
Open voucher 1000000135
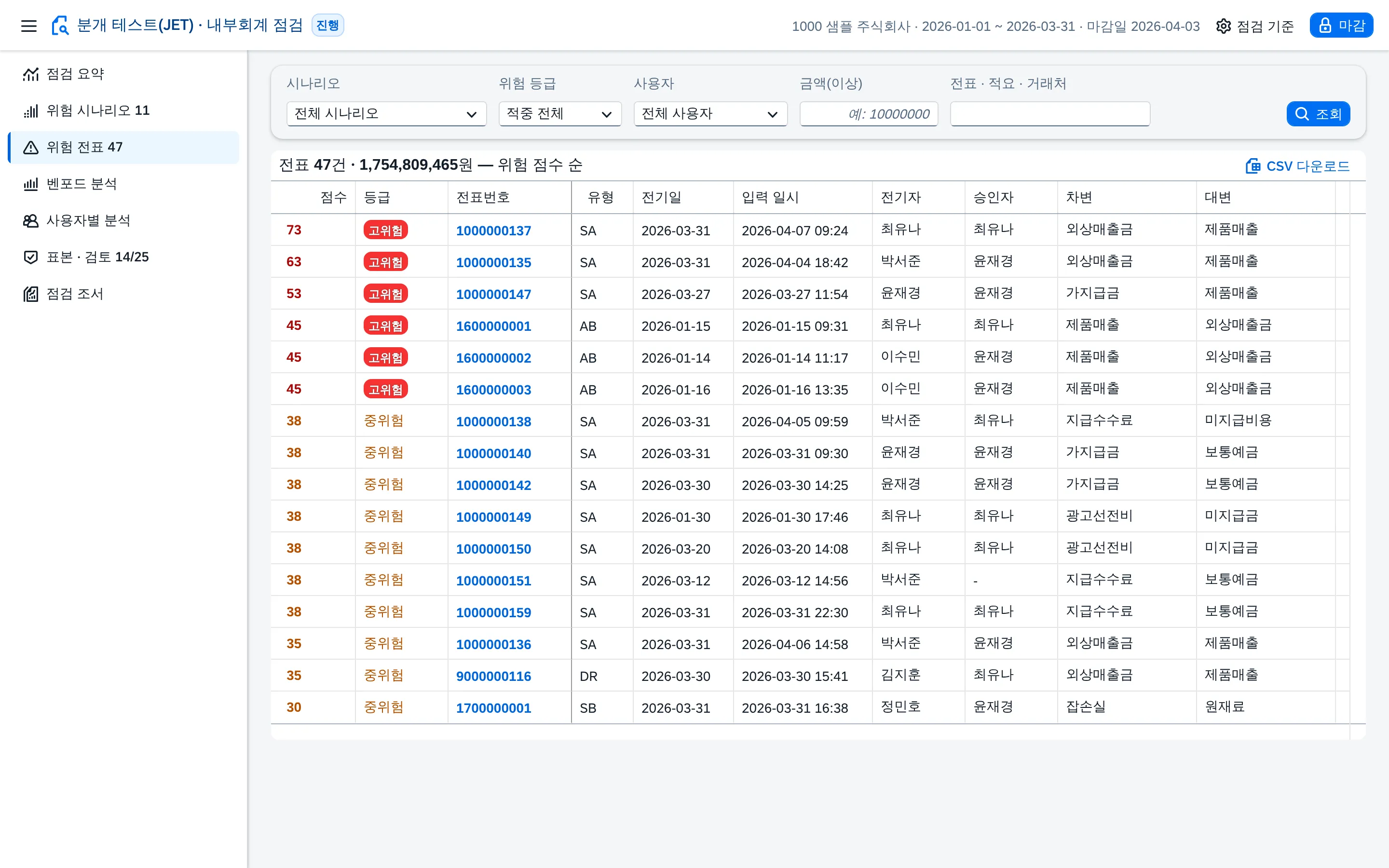point(493,262)
